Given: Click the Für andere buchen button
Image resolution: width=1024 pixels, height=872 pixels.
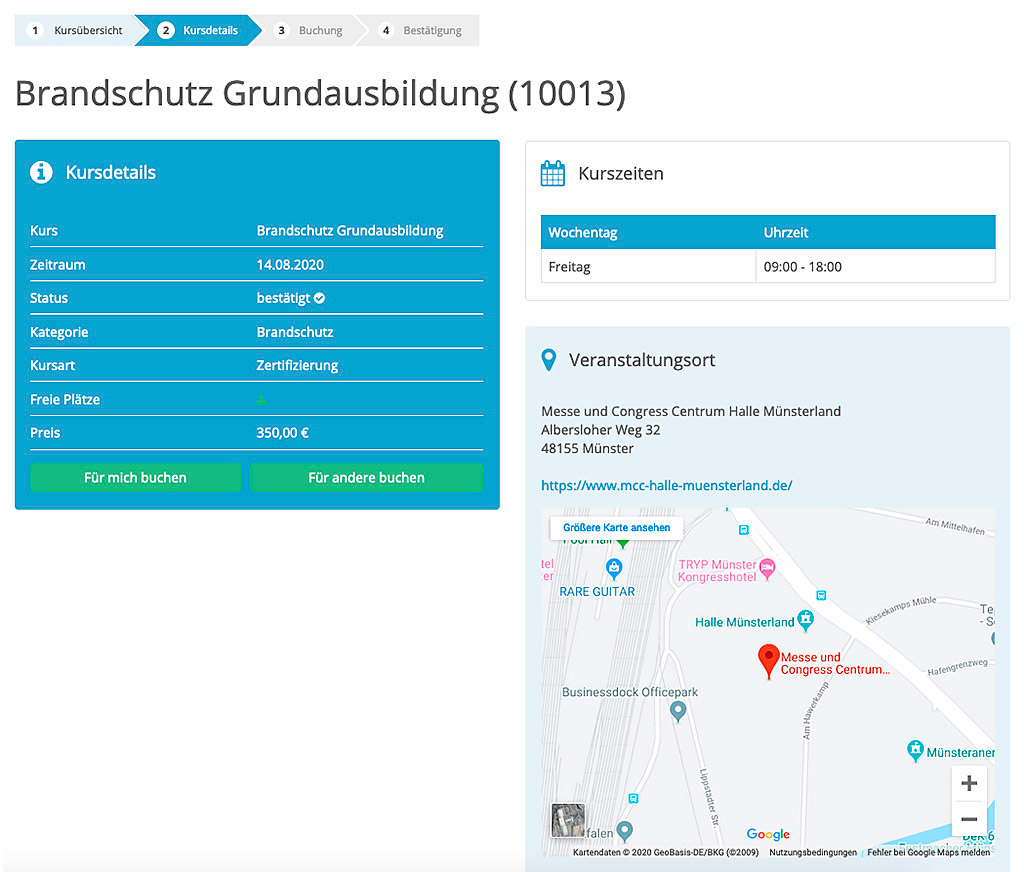Looking at the screenshot, I should [366, 477].
